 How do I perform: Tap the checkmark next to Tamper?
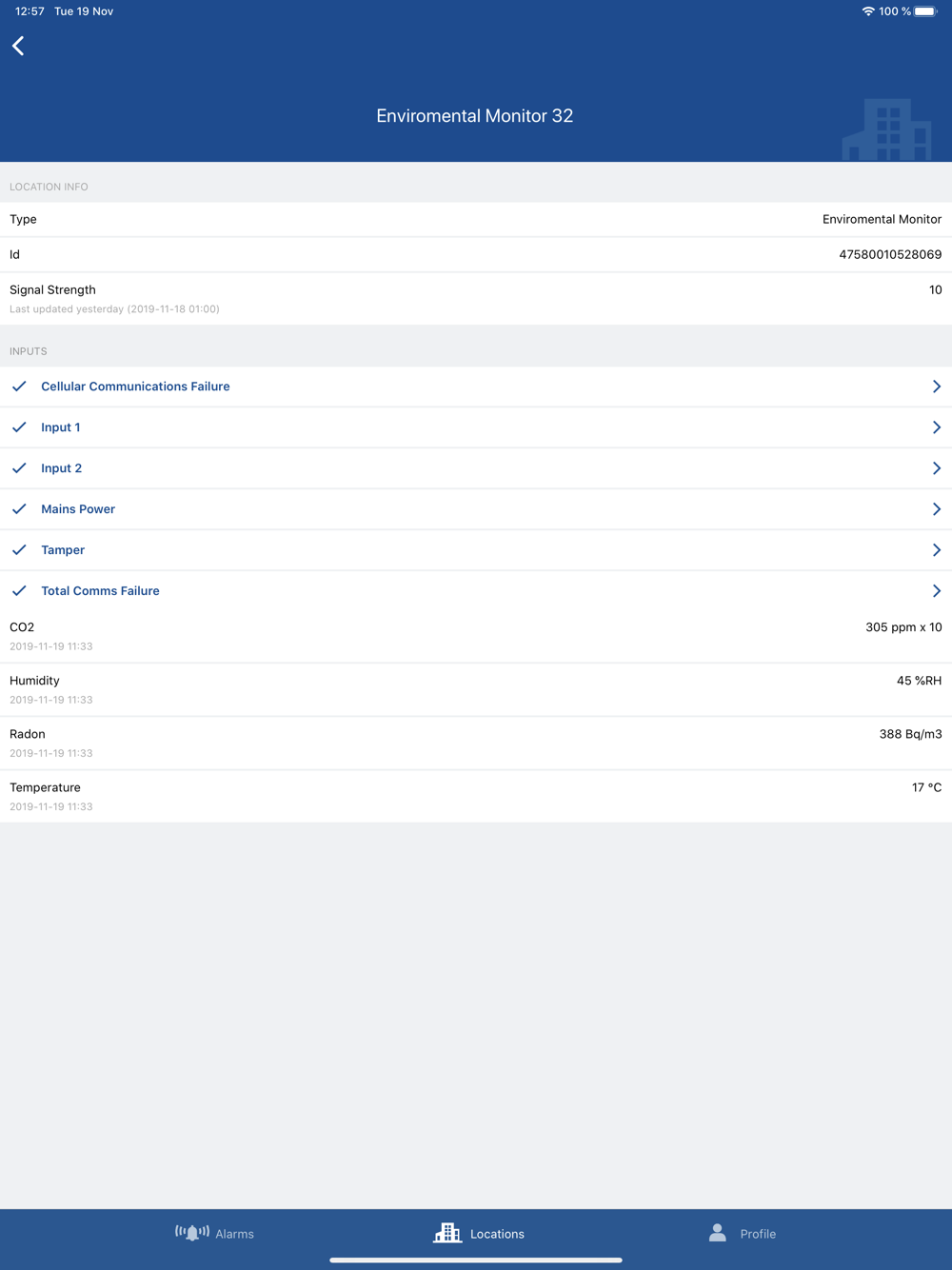coord(19,550)
